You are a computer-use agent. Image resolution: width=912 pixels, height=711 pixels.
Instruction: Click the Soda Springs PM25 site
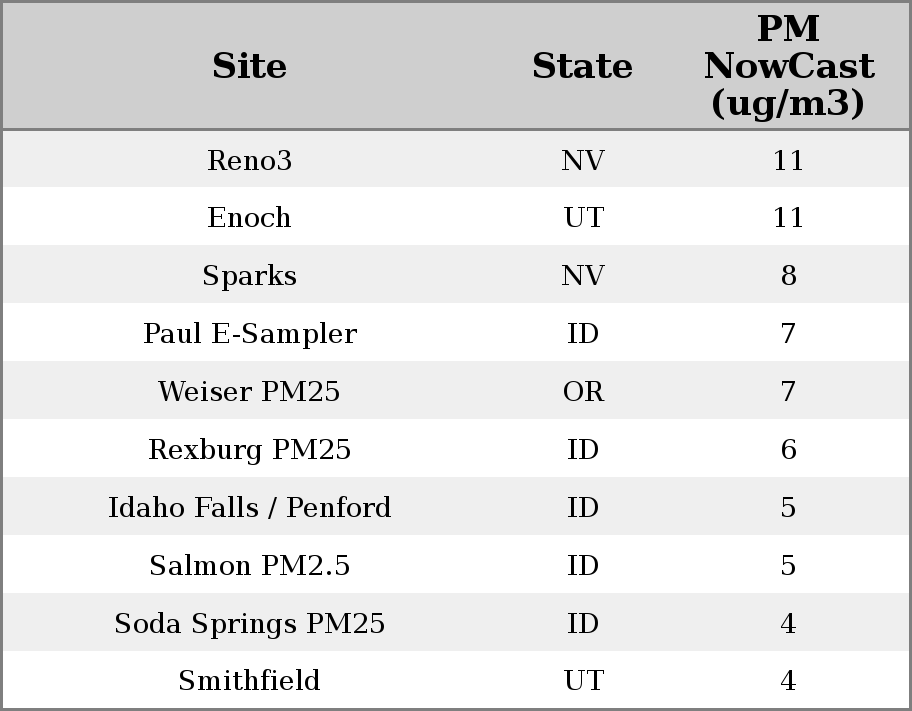tap(249, 624)
